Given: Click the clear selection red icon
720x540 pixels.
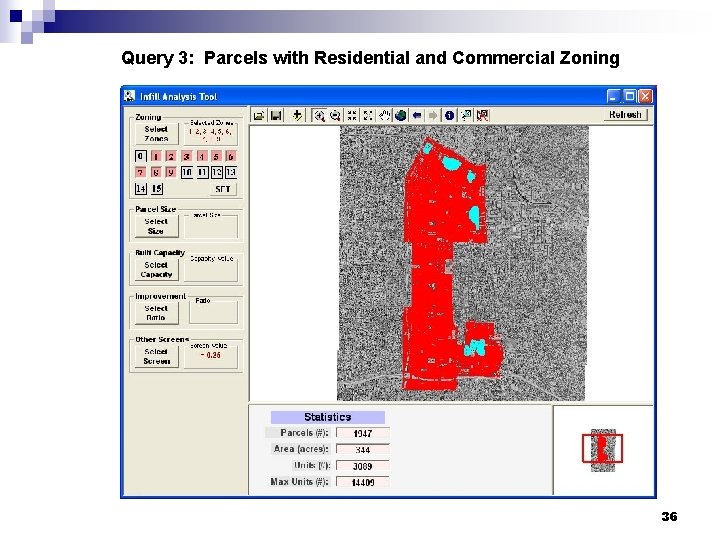Looking at the screenshot, I should pos(482,115).
